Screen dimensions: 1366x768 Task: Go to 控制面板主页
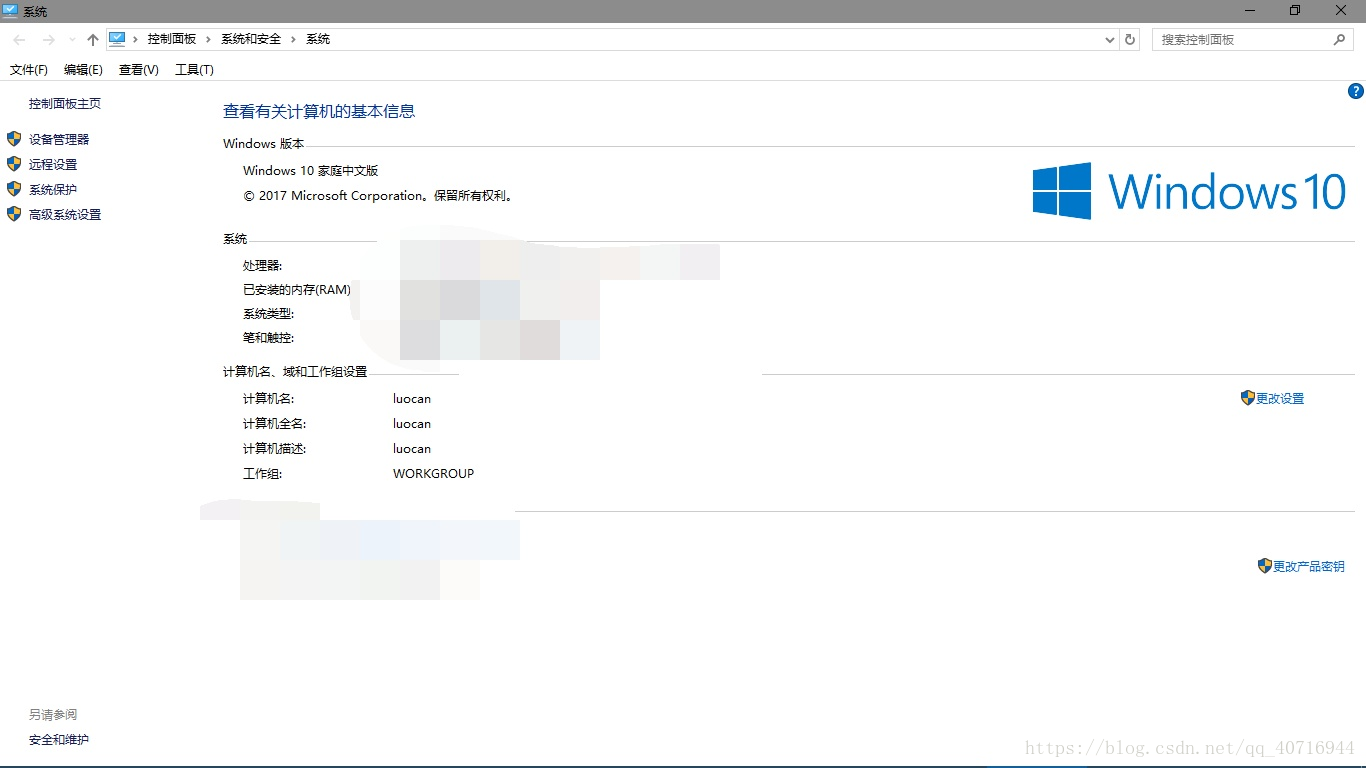(65, 104)
